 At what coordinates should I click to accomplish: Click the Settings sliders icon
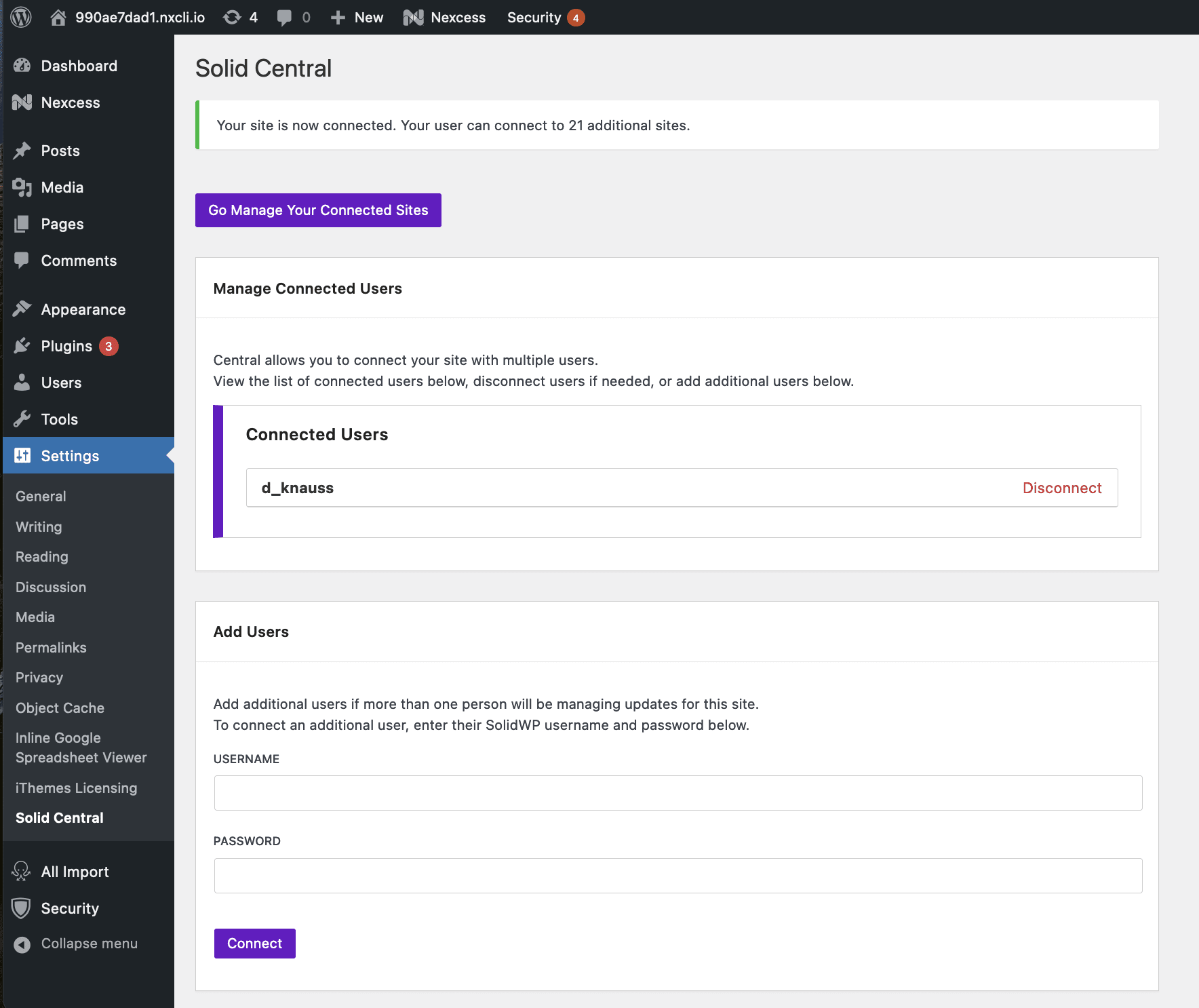22,455
